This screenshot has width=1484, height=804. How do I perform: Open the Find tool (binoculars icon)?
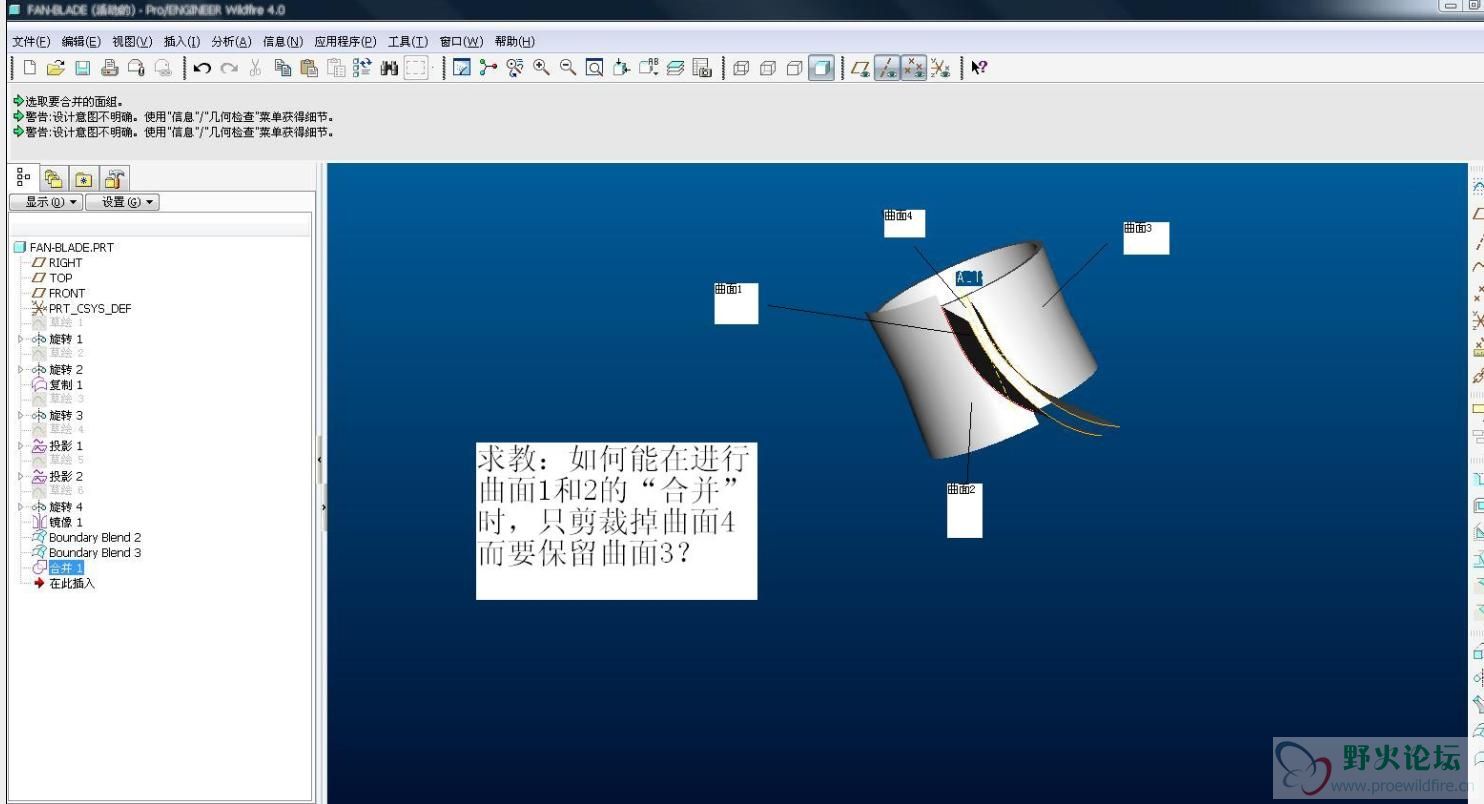[389, 68]
